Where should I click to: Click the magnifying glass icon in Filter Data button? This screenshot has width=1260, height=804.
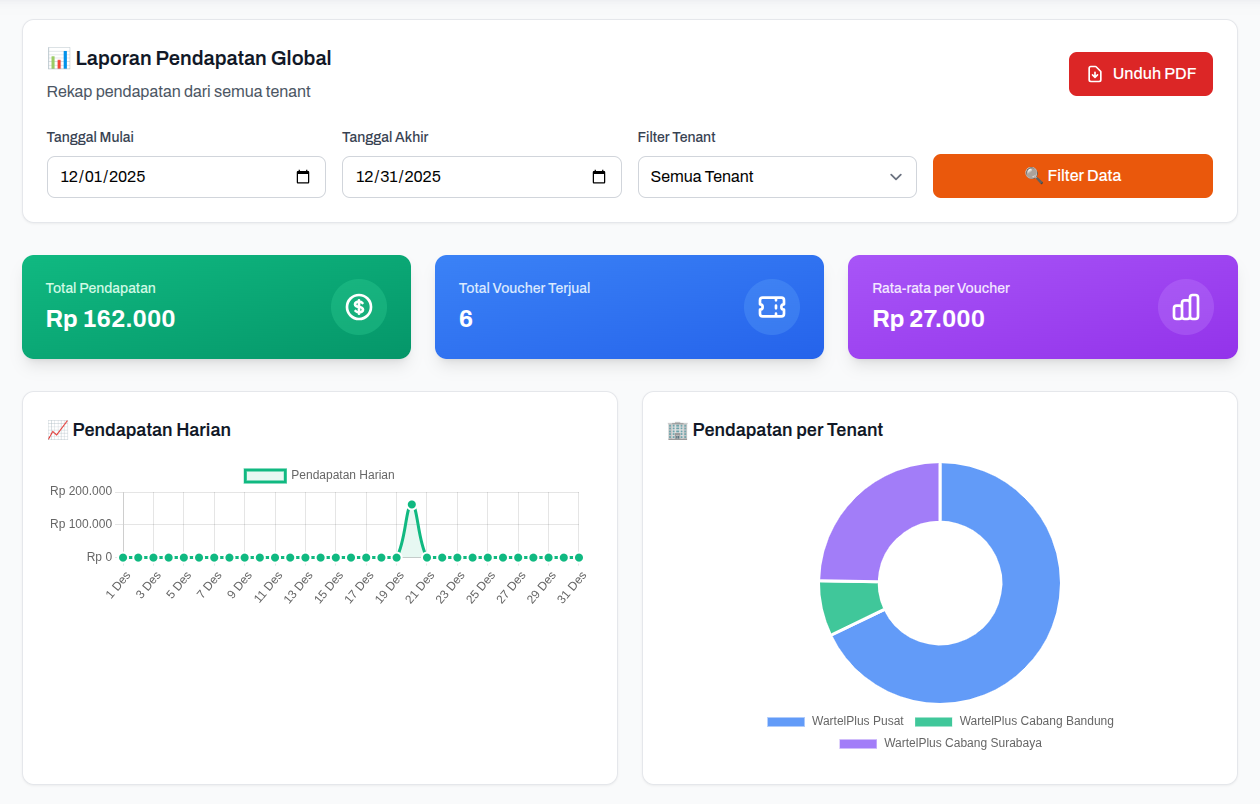click(x=1034, y=175)
